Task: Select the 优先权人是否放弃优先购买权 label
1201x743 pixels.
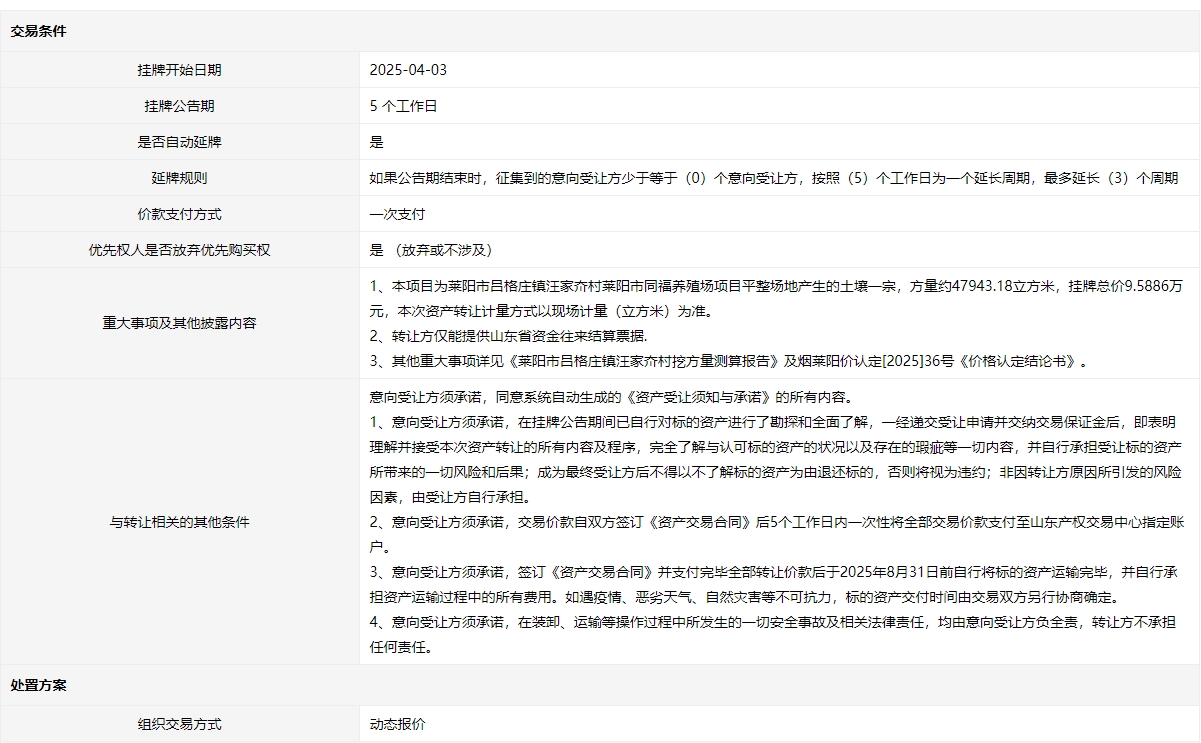Action: (x=180, y=250)
